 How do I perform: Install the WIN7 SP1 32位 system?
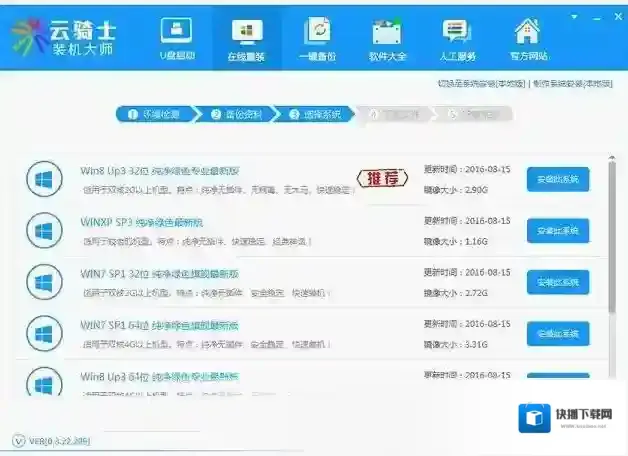(x=558, y=282)
